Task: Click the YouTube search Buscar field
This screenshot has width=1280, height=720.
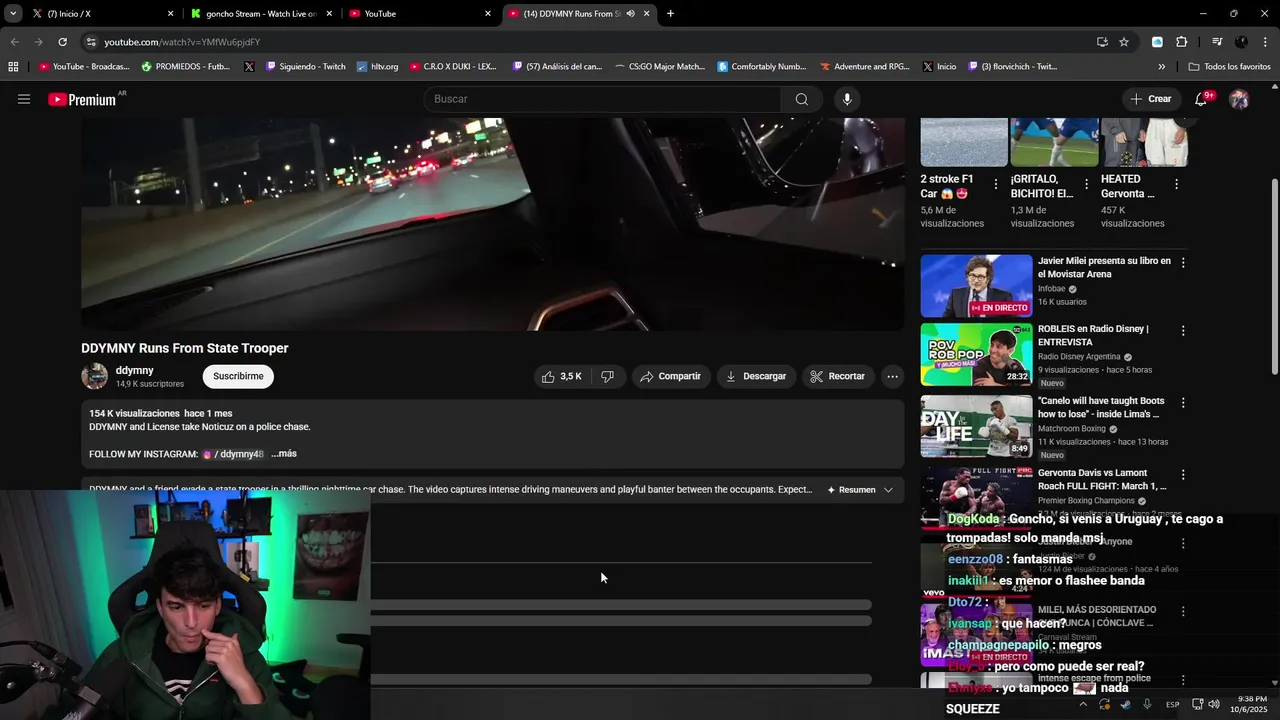Action: pyautogui.click(x=604, y=99)
